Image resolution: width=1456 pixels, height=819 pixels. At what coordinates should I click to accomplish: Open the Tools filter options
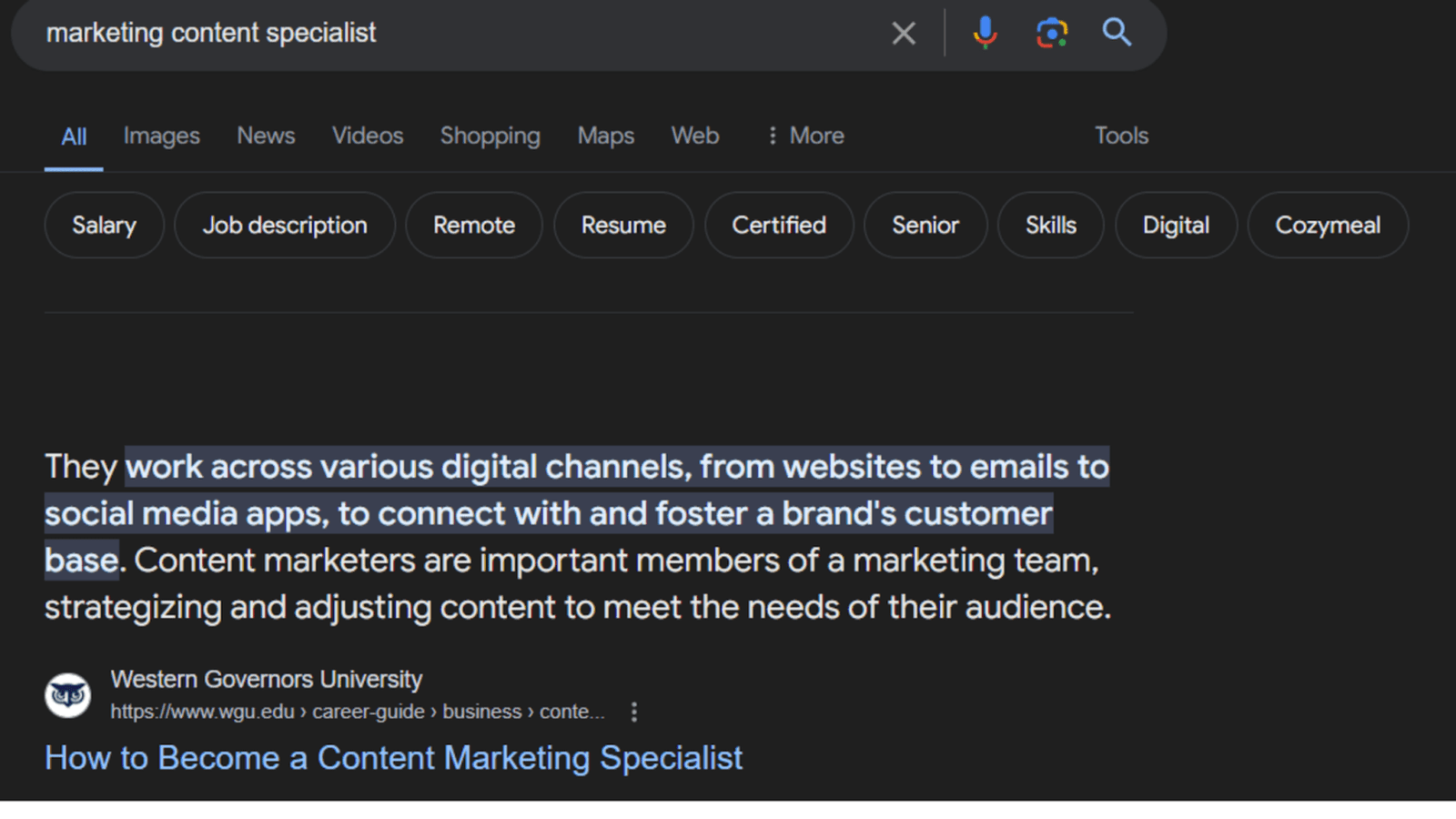point(1121,136)
